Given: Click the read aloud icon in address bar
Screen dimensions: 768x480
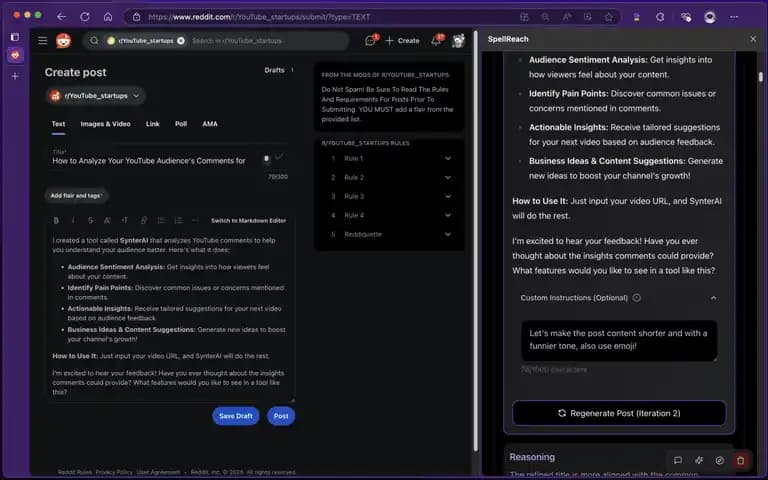Looking at the screenshot, I should pyautogui.click(x=567, y=17).
